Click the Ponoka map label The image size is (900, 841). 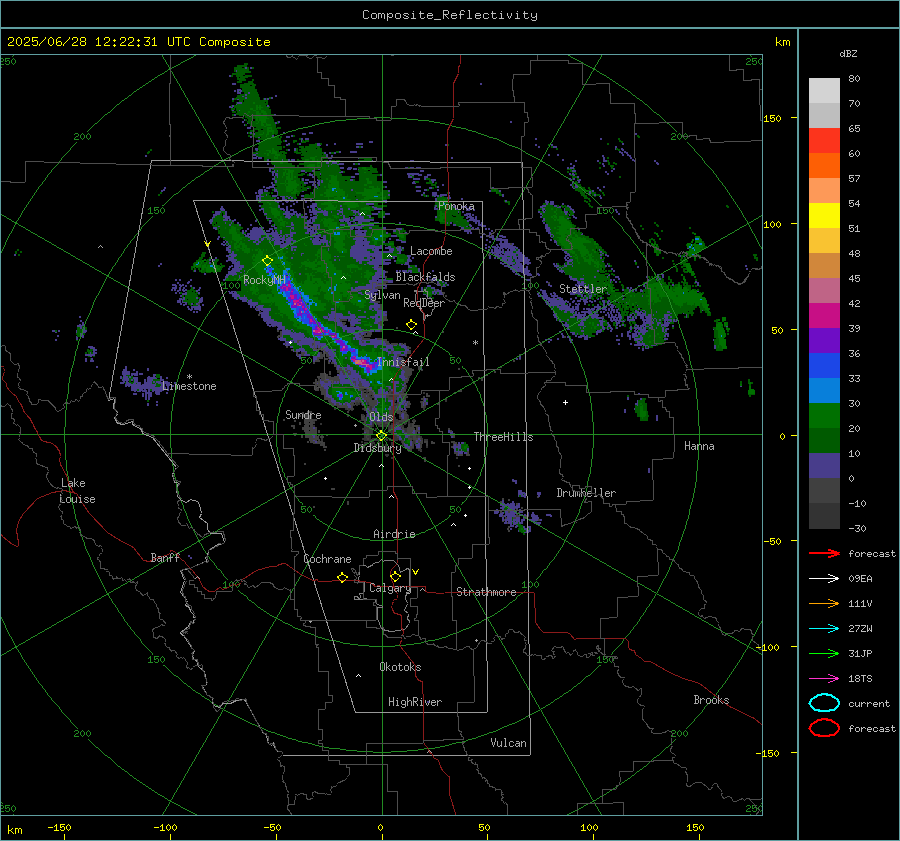pos(456,206)
